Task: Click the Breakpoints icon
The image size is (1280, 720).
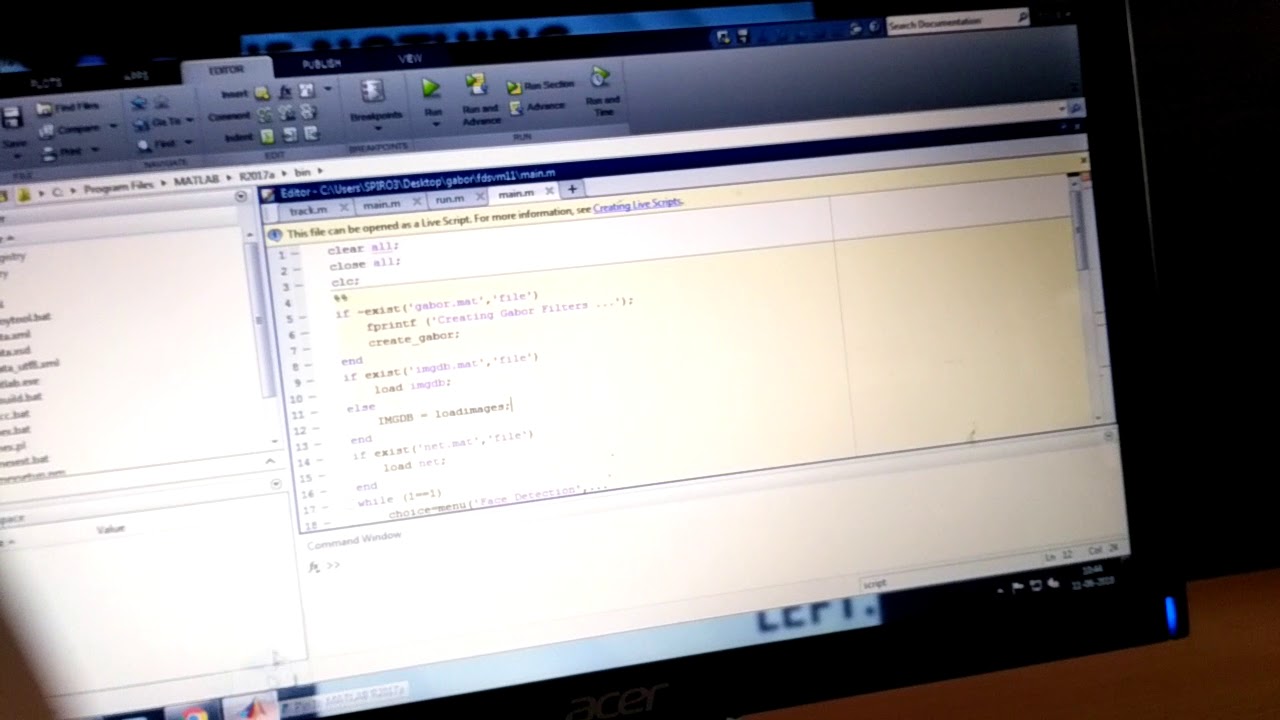Action: (x=373, y=92)
